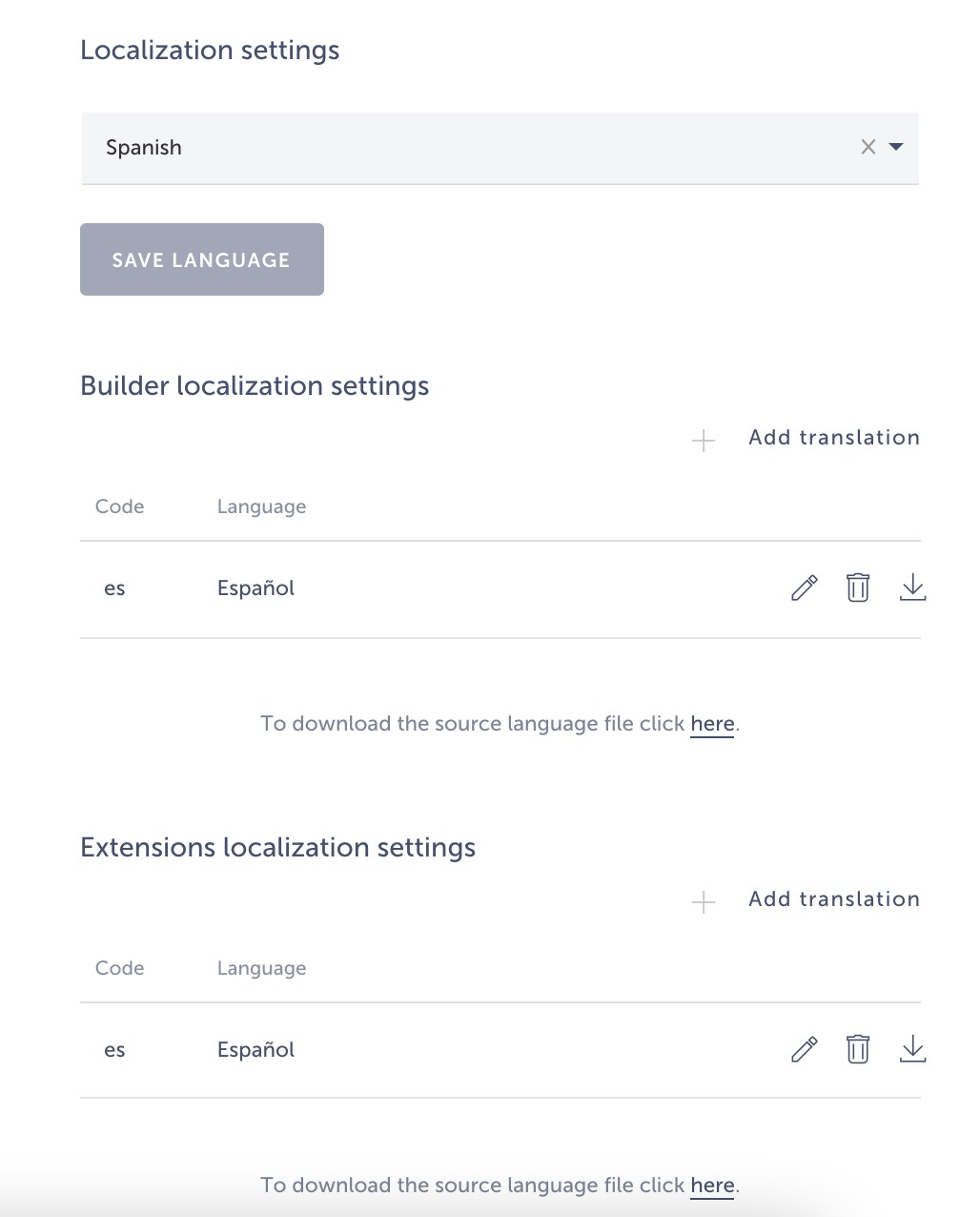Screen dimensions: 980x1217
Task: Delete the Extensions Español translation with trash icon
Action: pos(858,1049)
